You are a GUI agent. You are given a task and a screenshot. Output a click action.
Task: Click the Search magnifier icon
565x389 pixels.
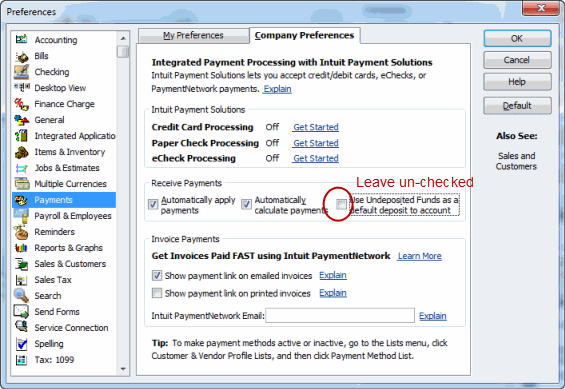tap(22, 295)
